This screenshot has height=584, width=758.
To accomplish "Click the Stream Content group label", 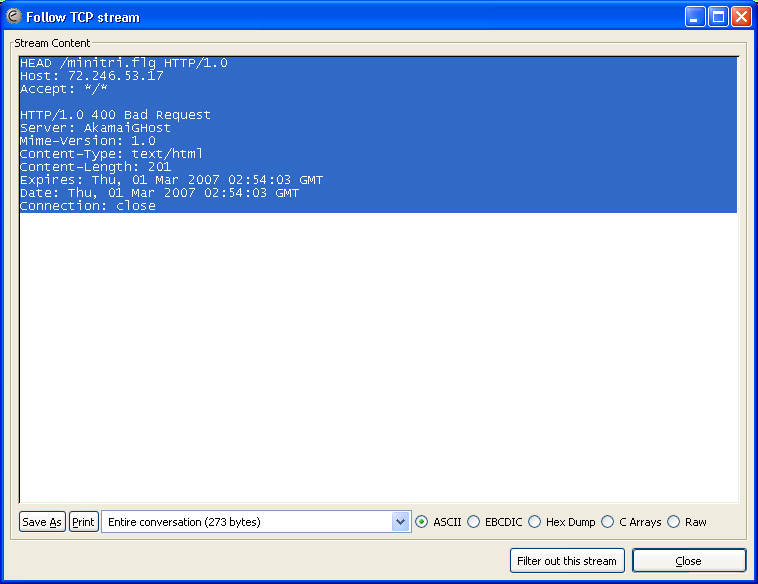I will click(x=52, y=43).
